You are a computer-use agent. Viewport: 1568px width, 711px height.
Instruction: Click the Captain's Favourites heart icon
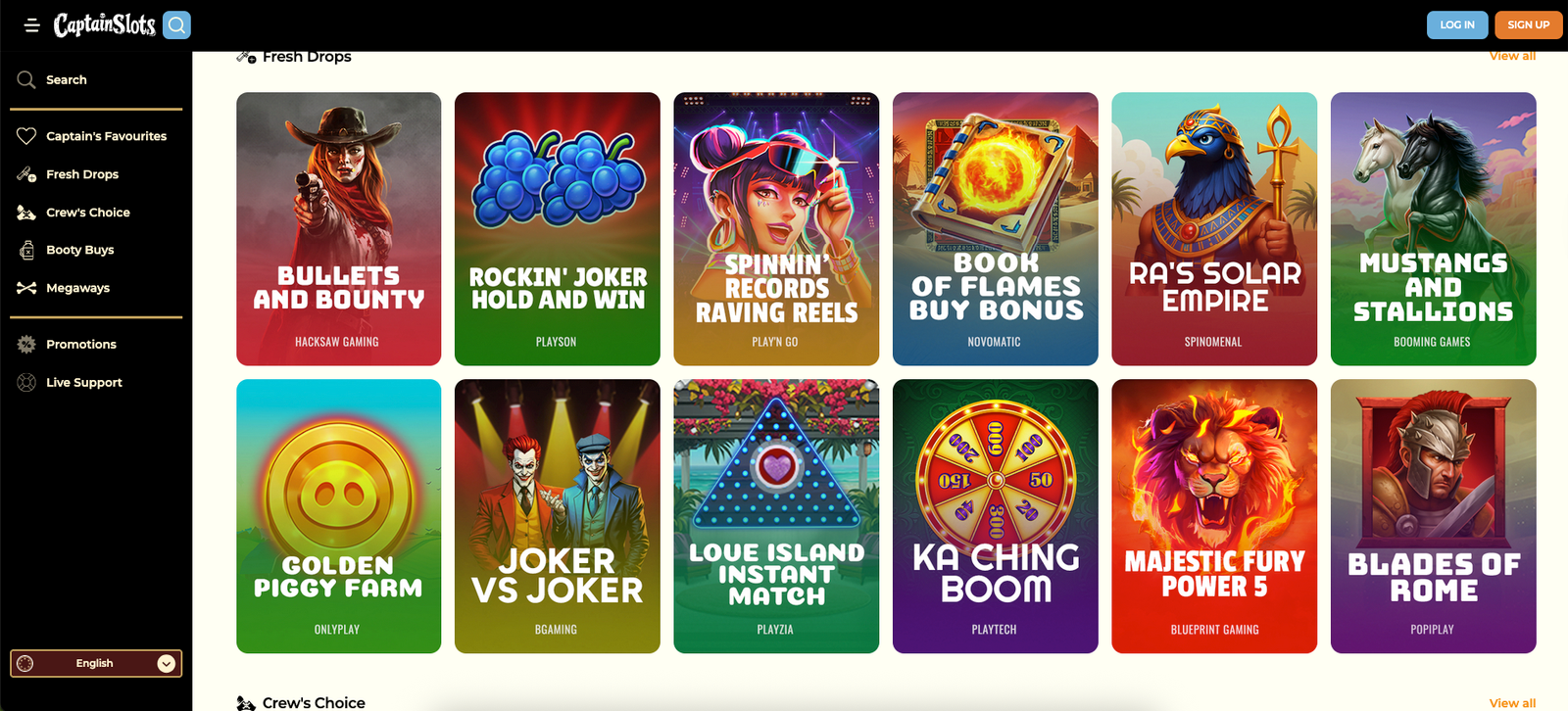pos(26,136)
